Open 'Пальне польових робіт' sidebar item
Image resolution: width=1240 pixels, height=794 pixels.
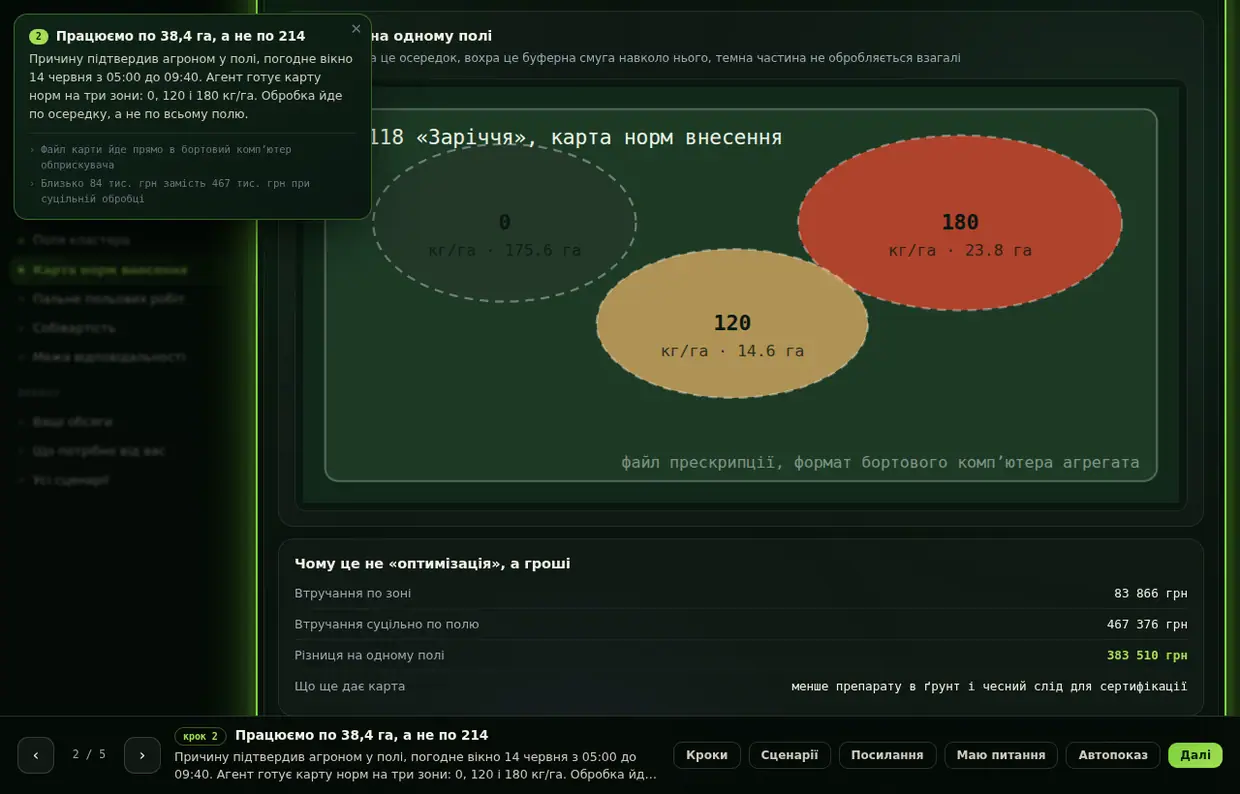pyautogui.click(x=108, y=299)
